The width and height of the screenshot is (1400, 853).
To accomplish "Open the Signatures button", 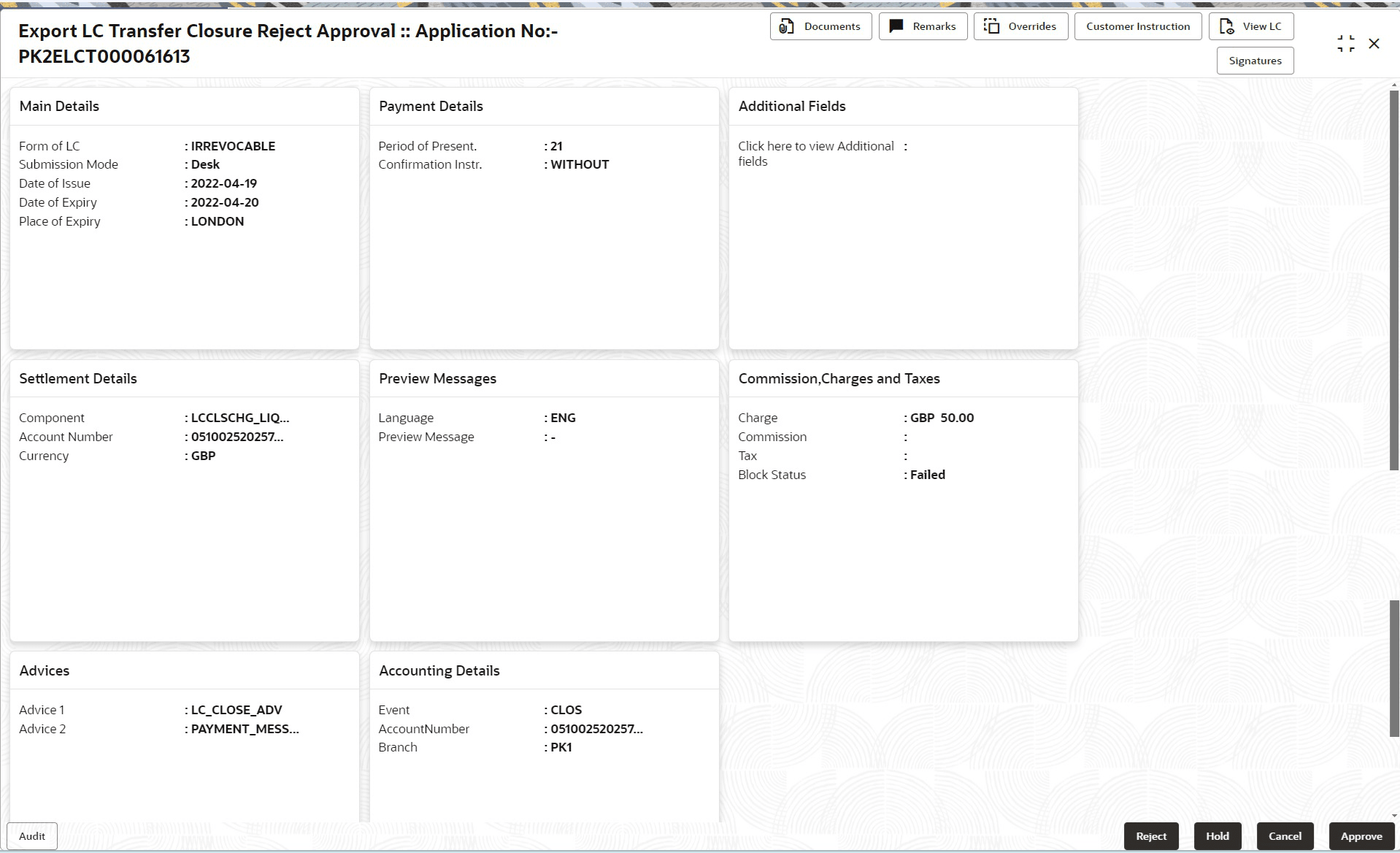I will 1255,61.
